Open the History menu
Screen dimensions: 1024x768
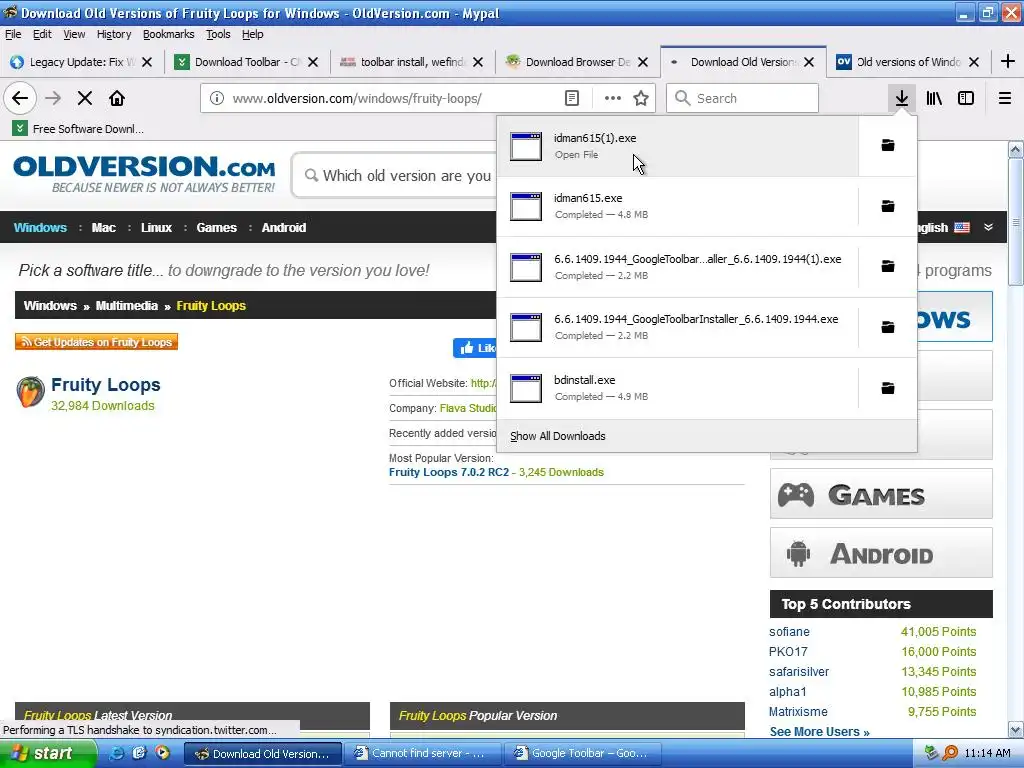coord(114,35)
